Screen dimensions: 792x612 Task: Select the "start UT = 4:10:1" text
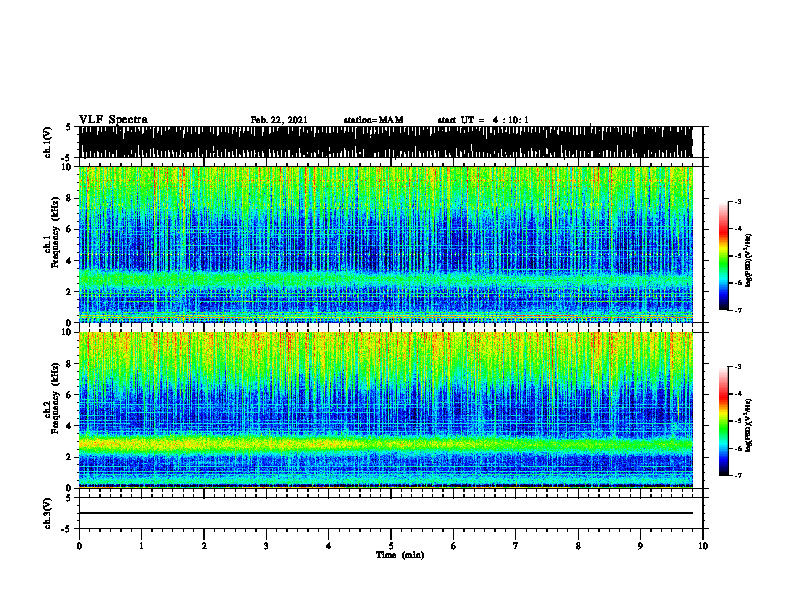pyautogui.click(x=483, y=120)
